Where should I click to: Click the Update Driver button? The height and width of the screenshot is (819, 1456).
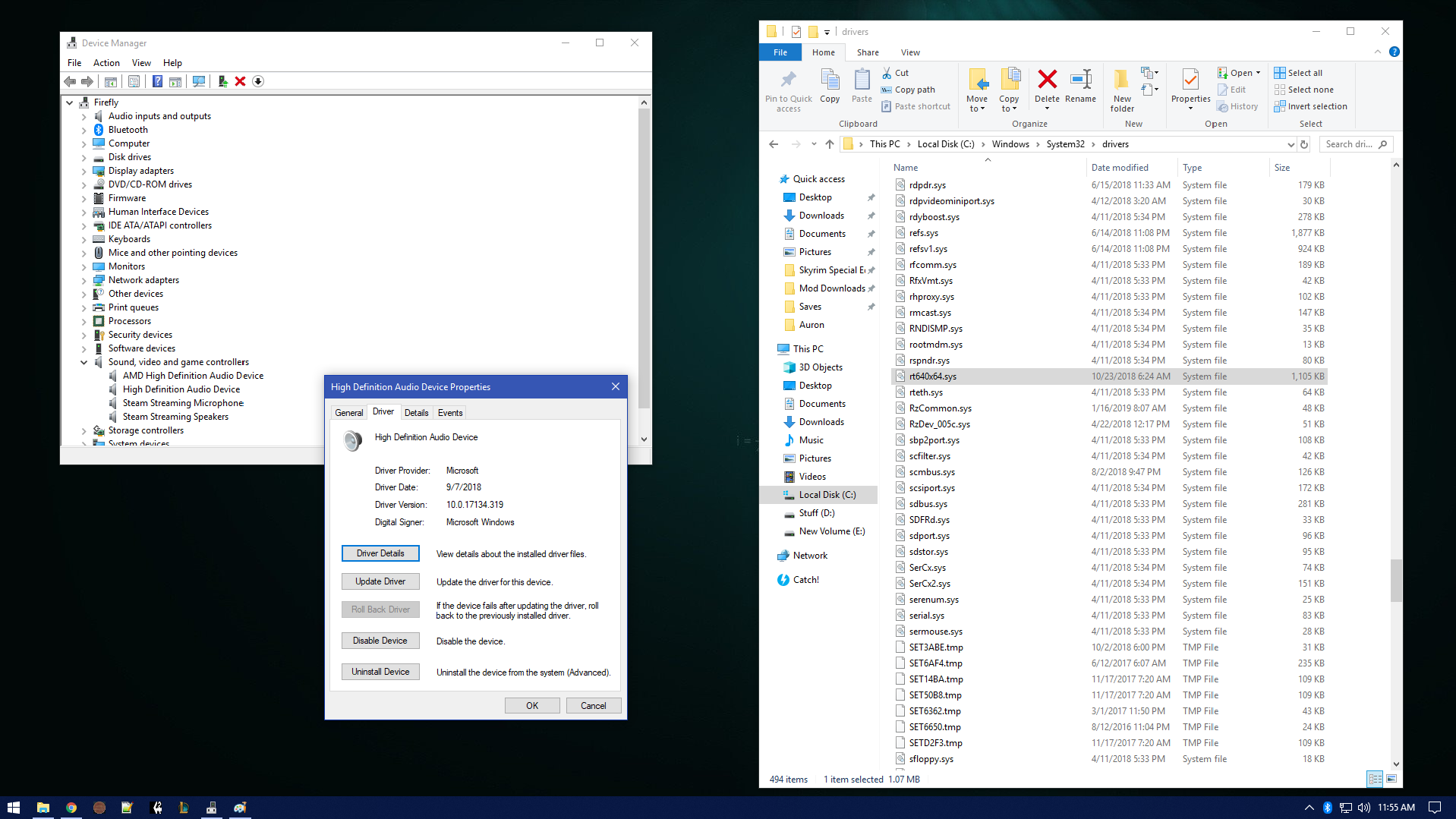(380, 581)
